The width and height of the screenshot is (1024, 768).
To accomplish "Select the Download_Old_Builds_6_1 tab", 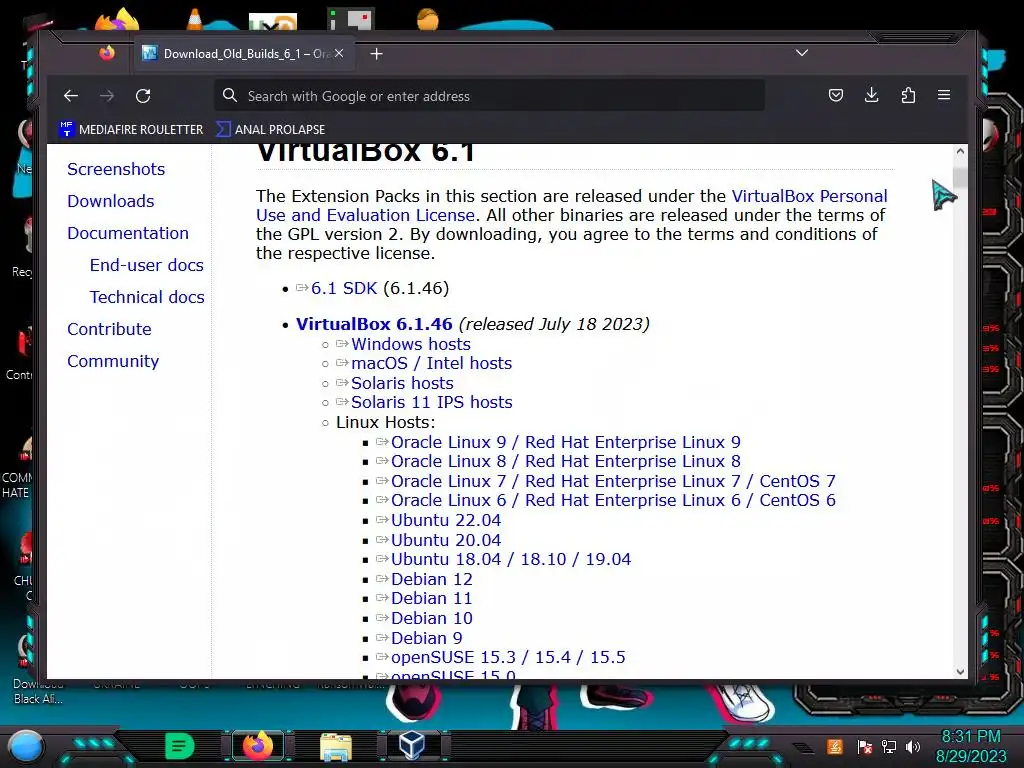I will [x=245, y=54].
